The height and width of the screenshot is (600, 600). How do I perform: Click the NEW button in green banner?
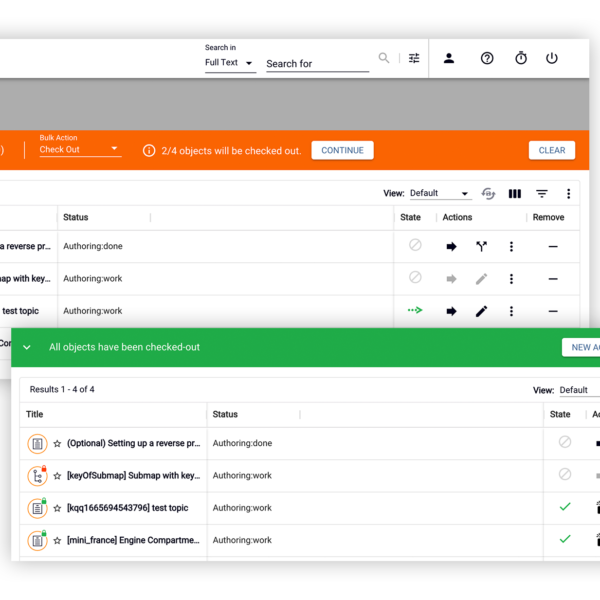click(x=581, y=347)
